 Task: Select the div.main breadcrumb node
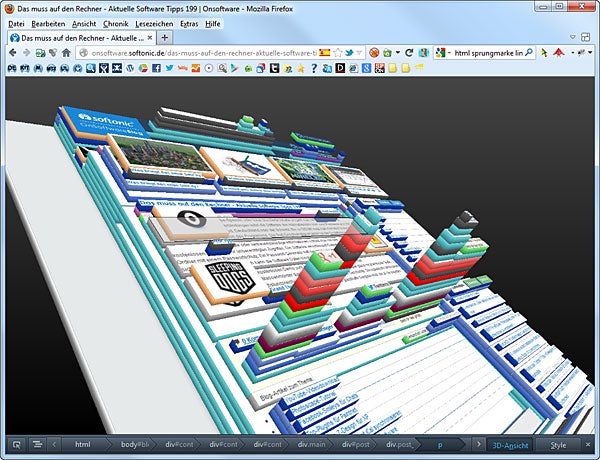(x=312, y=444)
